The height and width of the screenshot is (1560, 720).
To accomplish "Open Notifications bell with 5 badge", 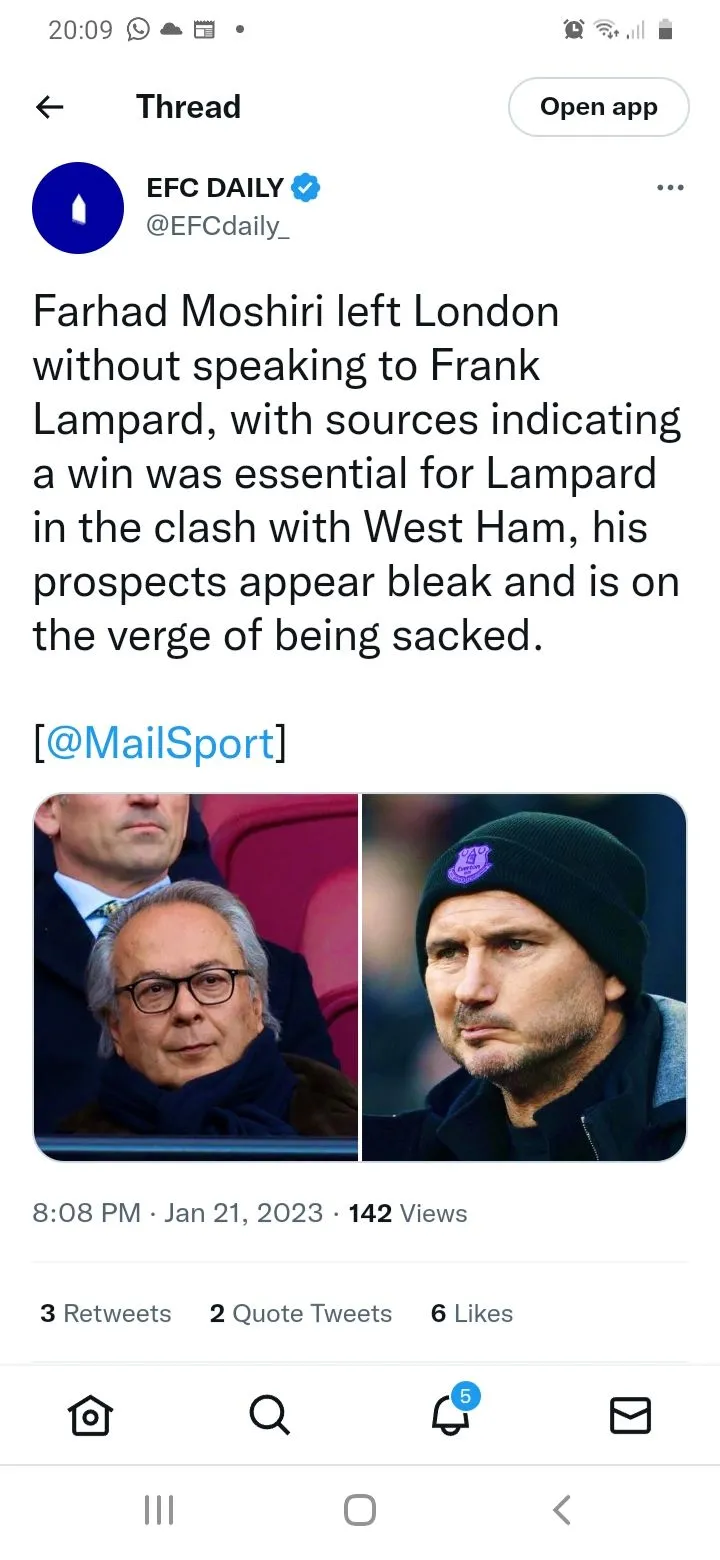I will click(x=450, y=1413).
